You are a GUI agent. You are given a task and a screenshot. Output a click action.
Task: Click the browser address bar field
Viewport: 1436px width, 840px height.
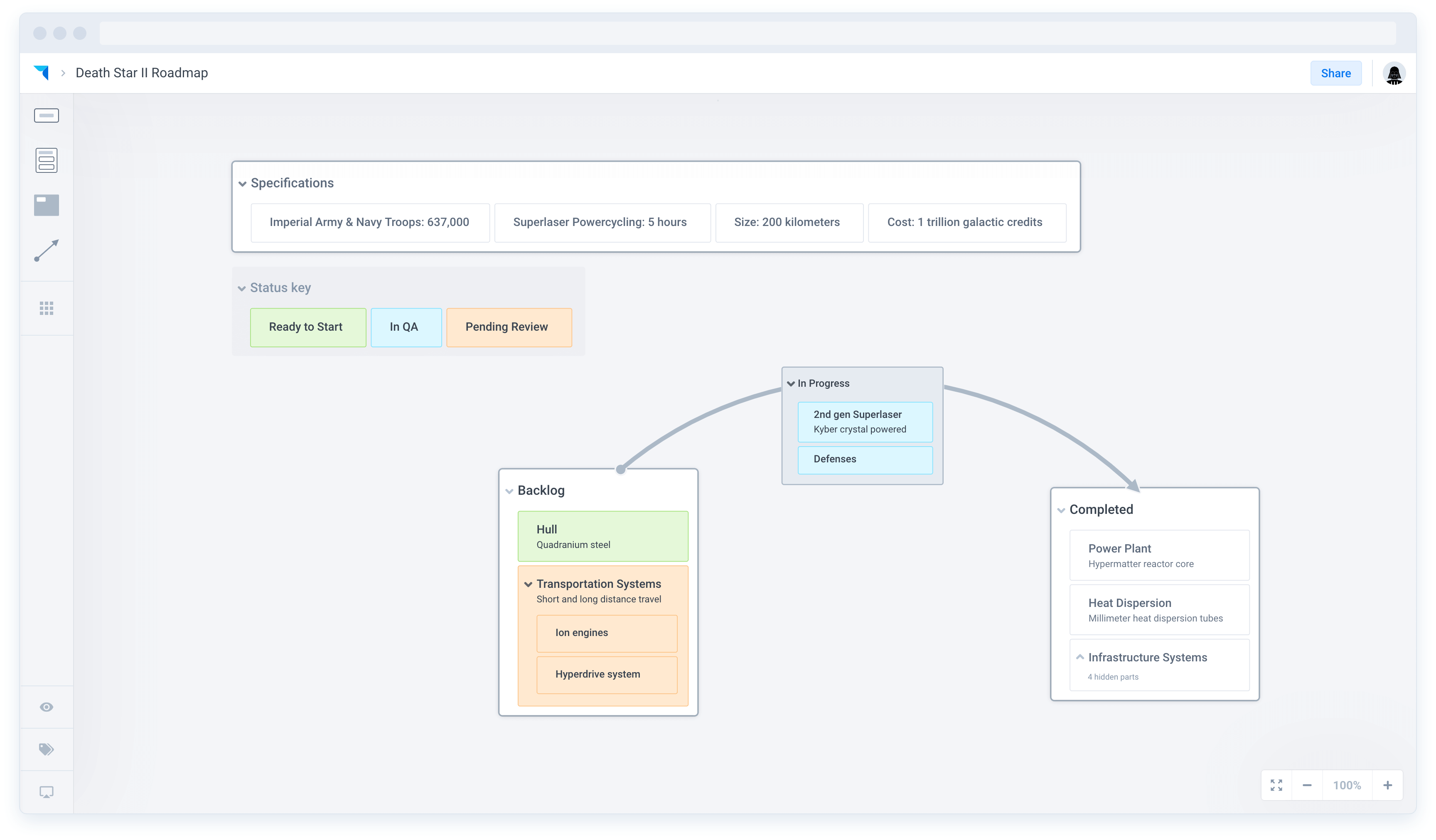click(x=747, y=33)
